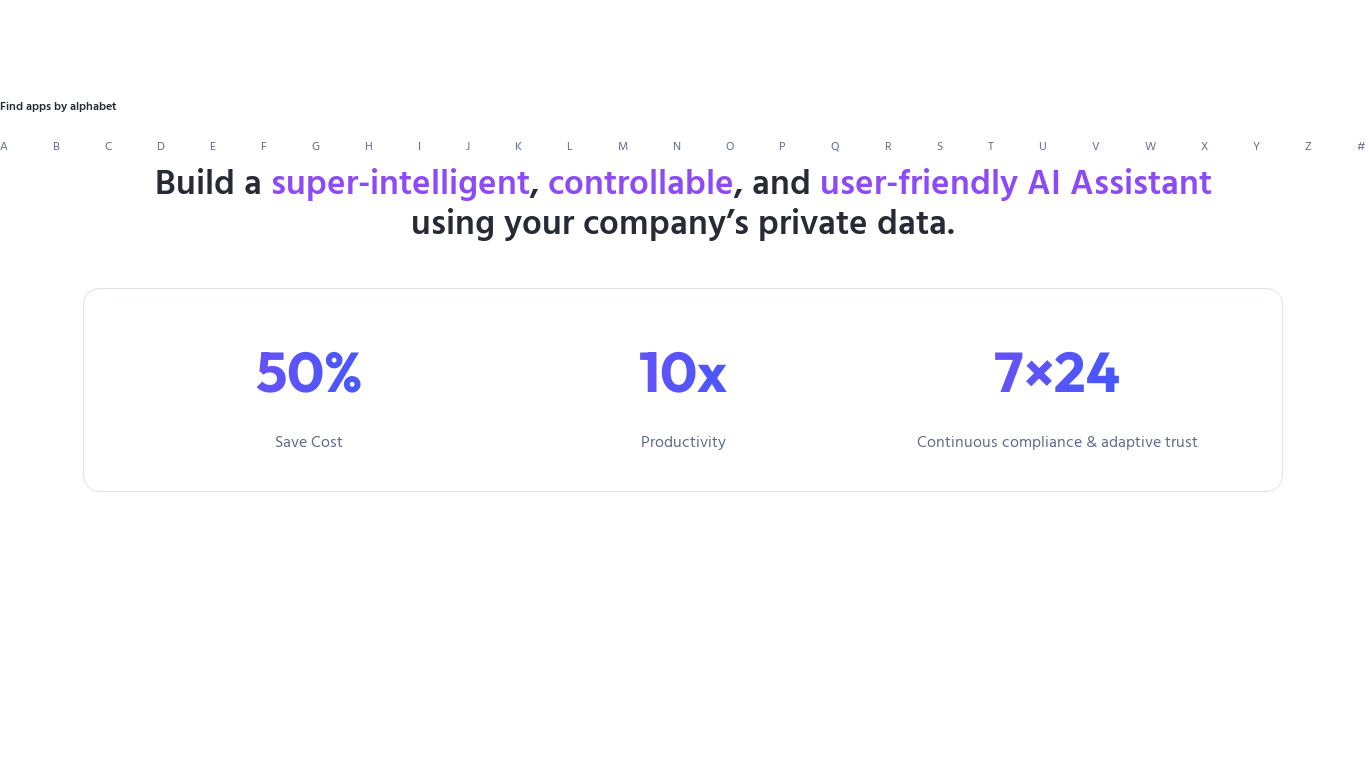Image resolution: width=1366 pixels, height=768 pixels.
Task: Click the letter M link
Action: tap(622, 146)
